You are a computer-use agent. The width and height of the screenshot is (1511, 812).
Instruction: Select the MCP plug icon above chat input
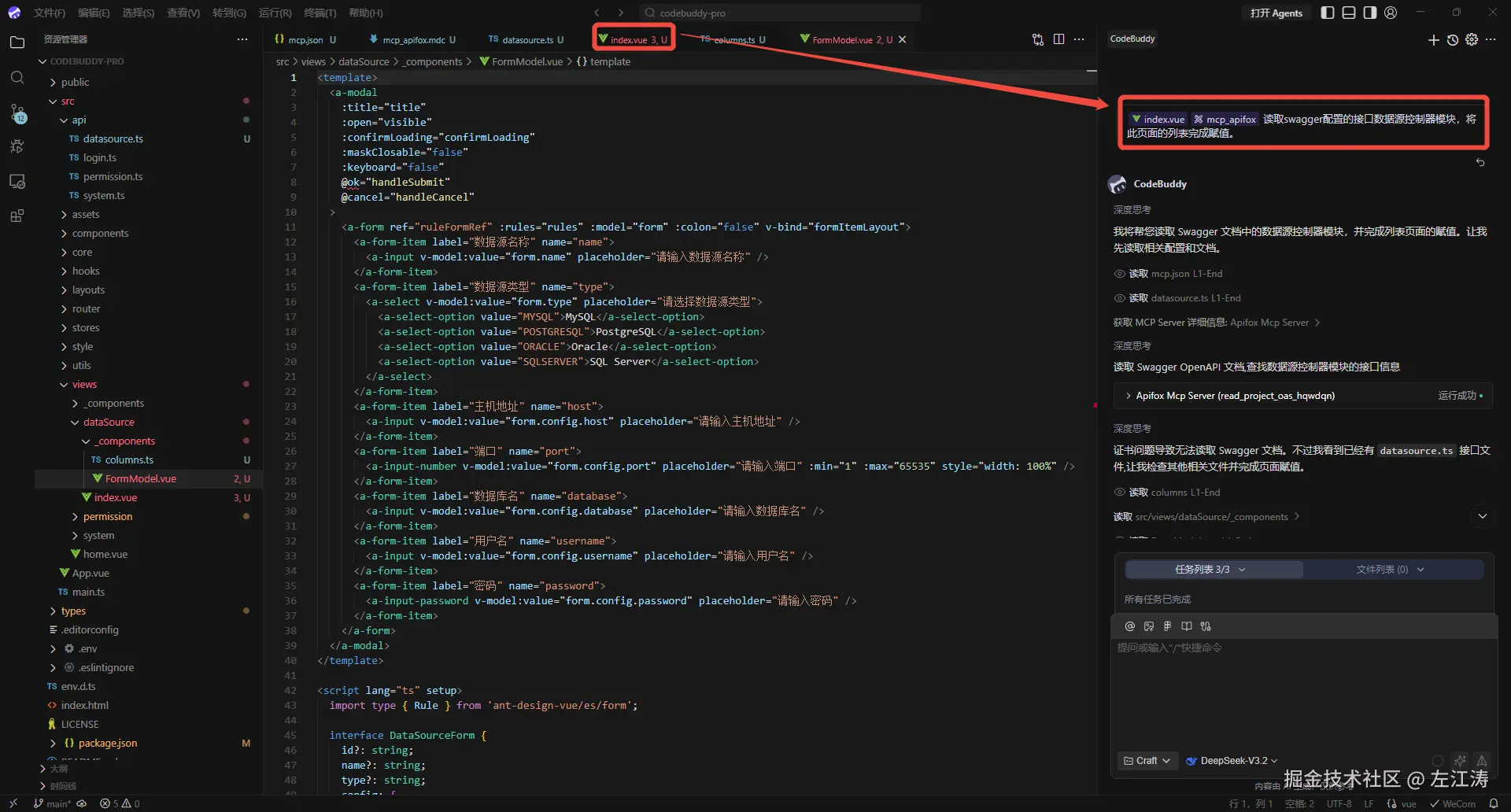click(1206, 626)
